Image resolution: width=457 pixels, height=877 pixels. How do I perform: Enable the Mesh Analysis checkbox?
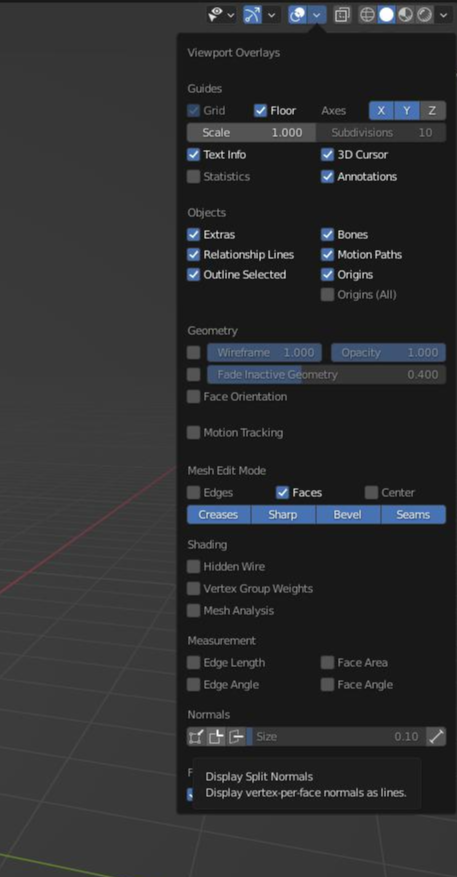(x=194, y=611)
